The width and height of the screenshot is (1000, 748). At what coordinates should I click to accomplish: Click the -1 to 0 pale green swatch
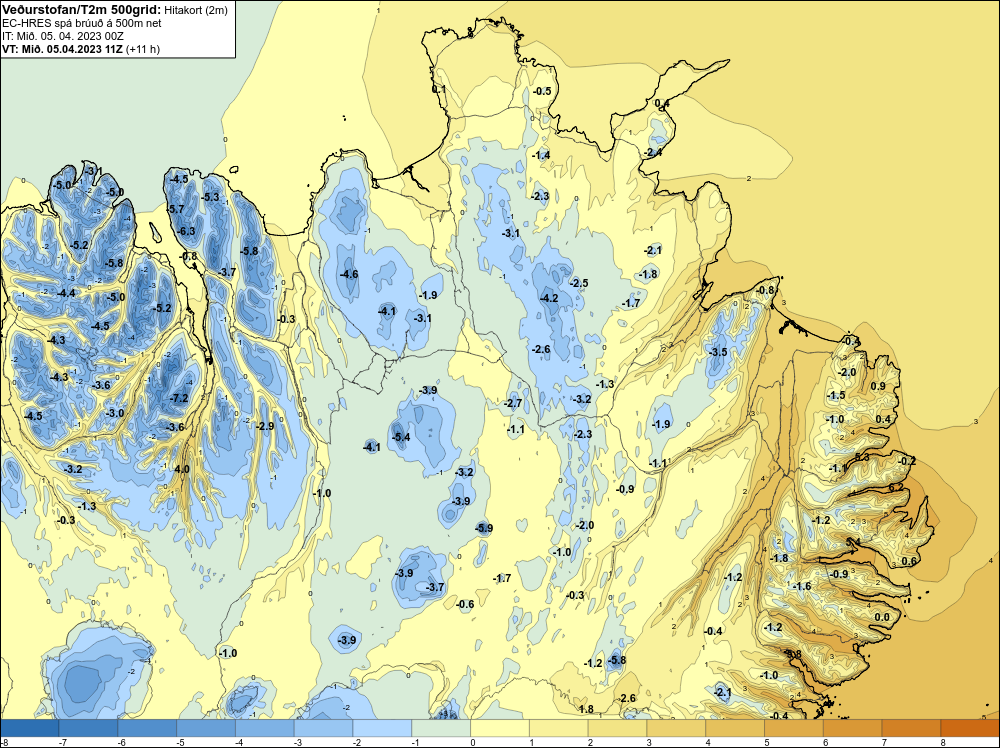(441, 728)
